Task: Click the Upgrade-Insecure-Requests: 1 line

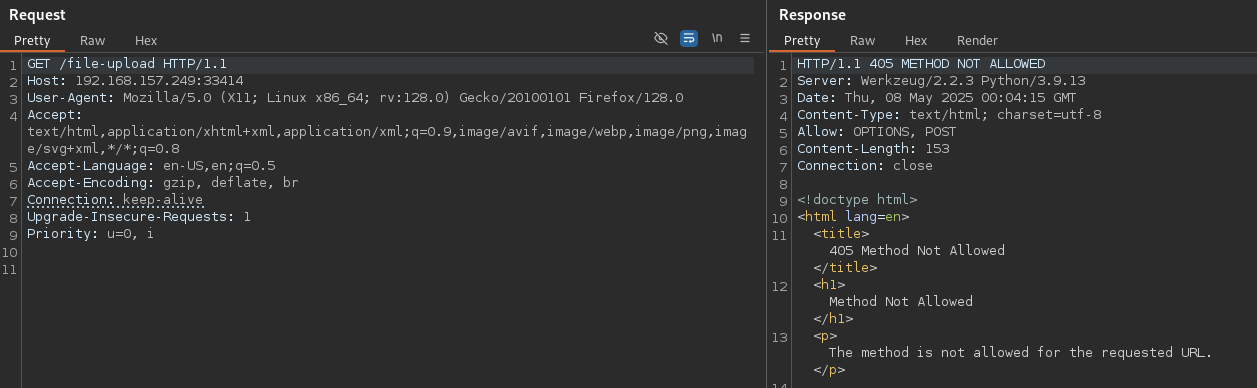Action: click(139, 217)
